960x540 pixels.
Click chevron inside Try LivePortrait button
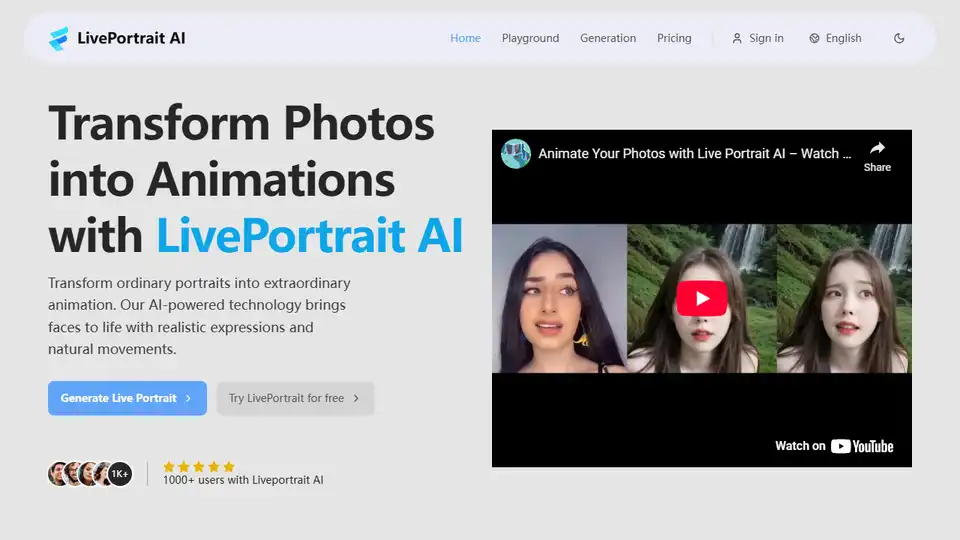click(356, 398)
